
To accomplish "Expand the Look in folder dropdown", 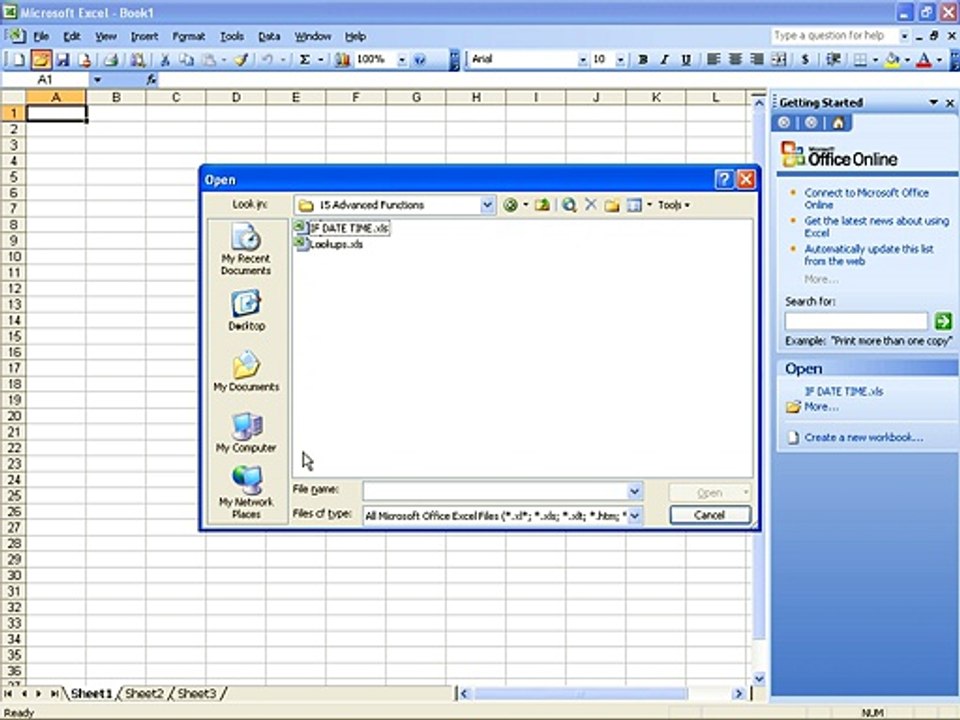I will pos(487,205).
